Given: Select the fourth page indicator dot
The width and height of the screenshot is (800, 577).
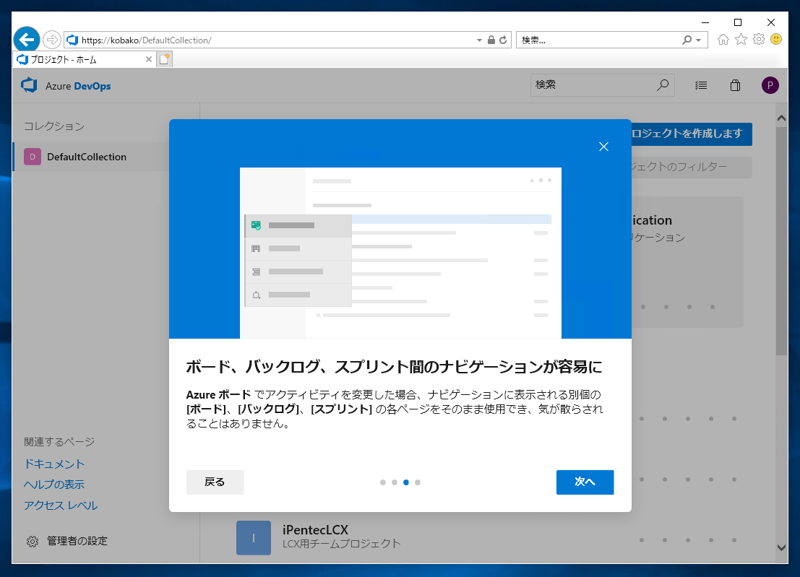Looking at the screenshot, I should (x=418, y=482).
